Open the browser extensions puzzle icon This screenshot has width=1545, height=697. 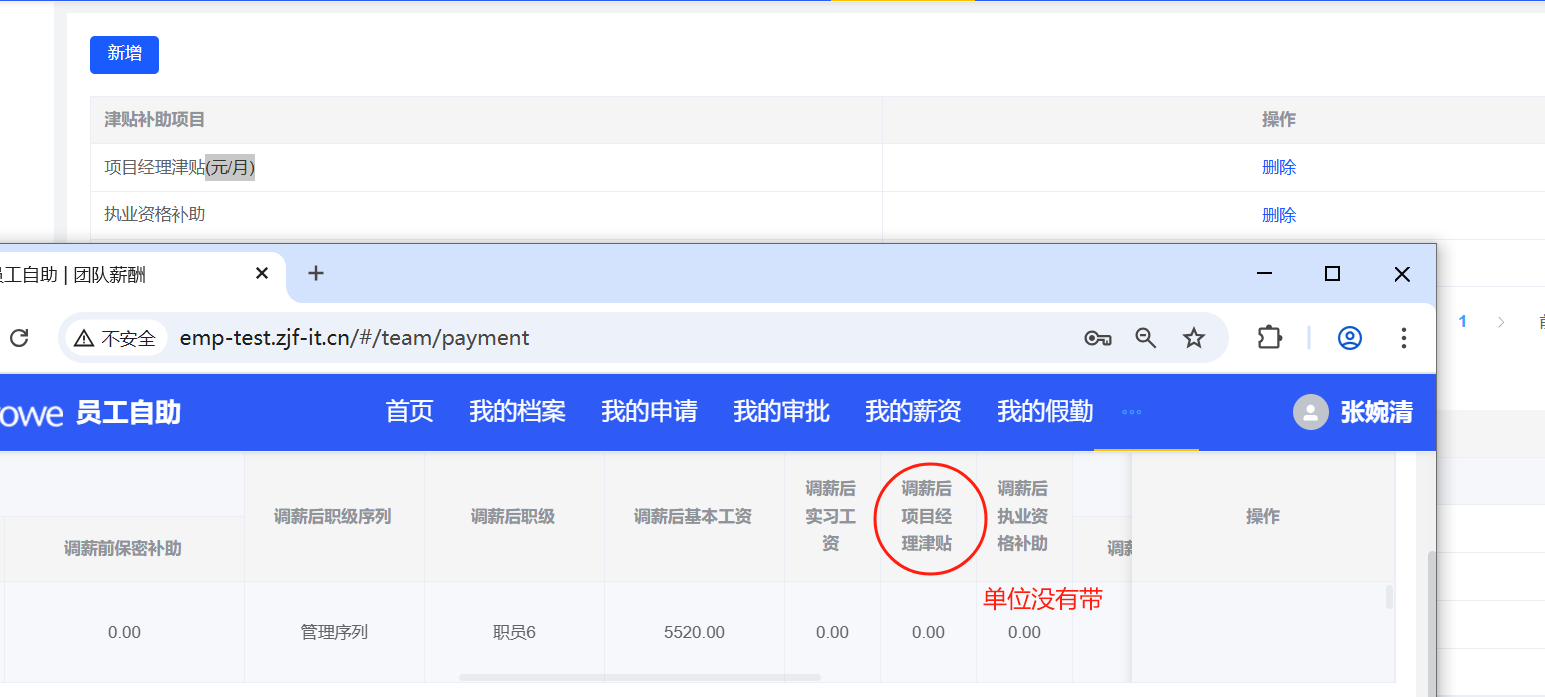1269,338
